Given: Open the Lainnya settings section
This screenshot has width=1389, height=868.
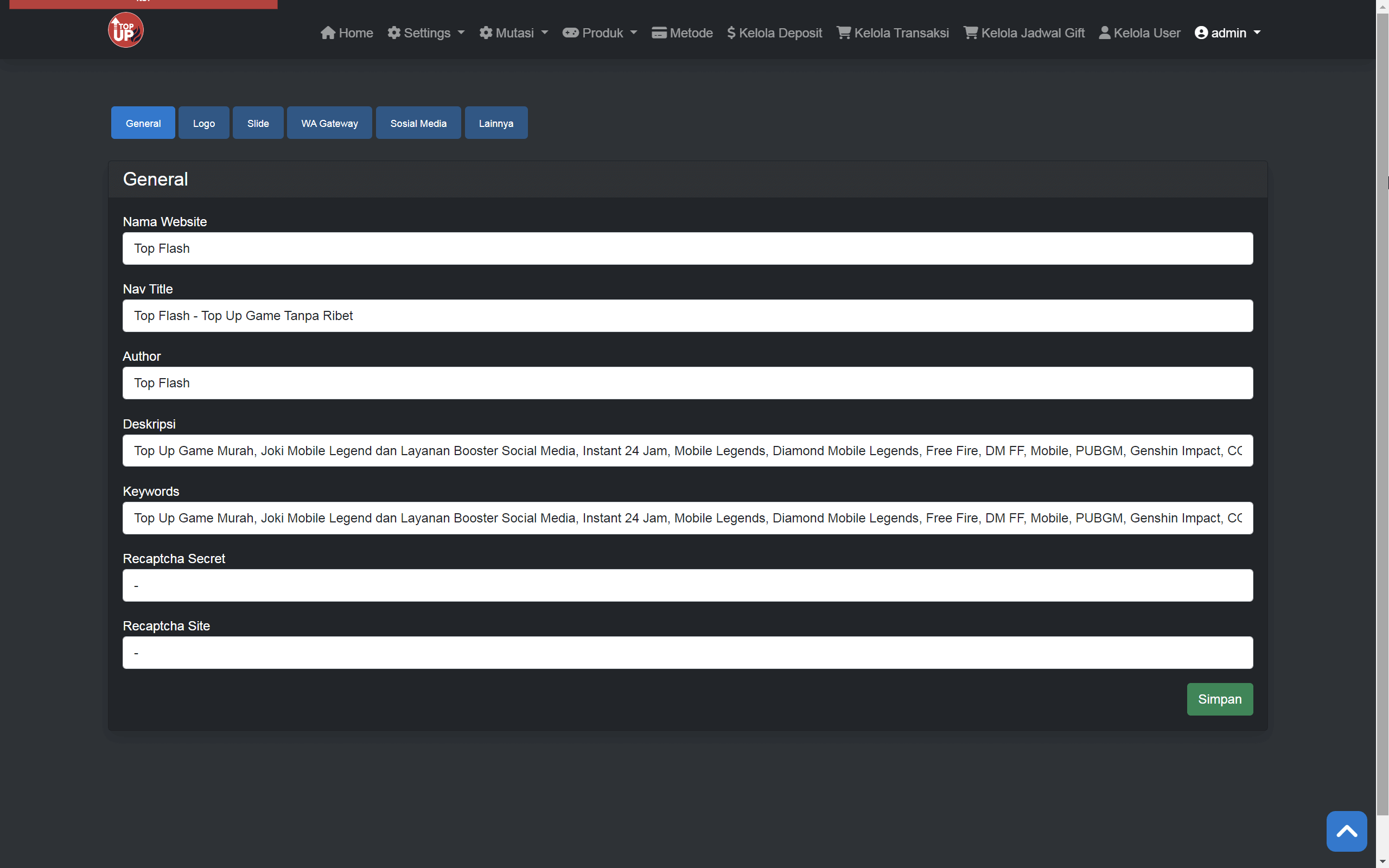Looking at the screenshot, I should click(x=495, y=122).
